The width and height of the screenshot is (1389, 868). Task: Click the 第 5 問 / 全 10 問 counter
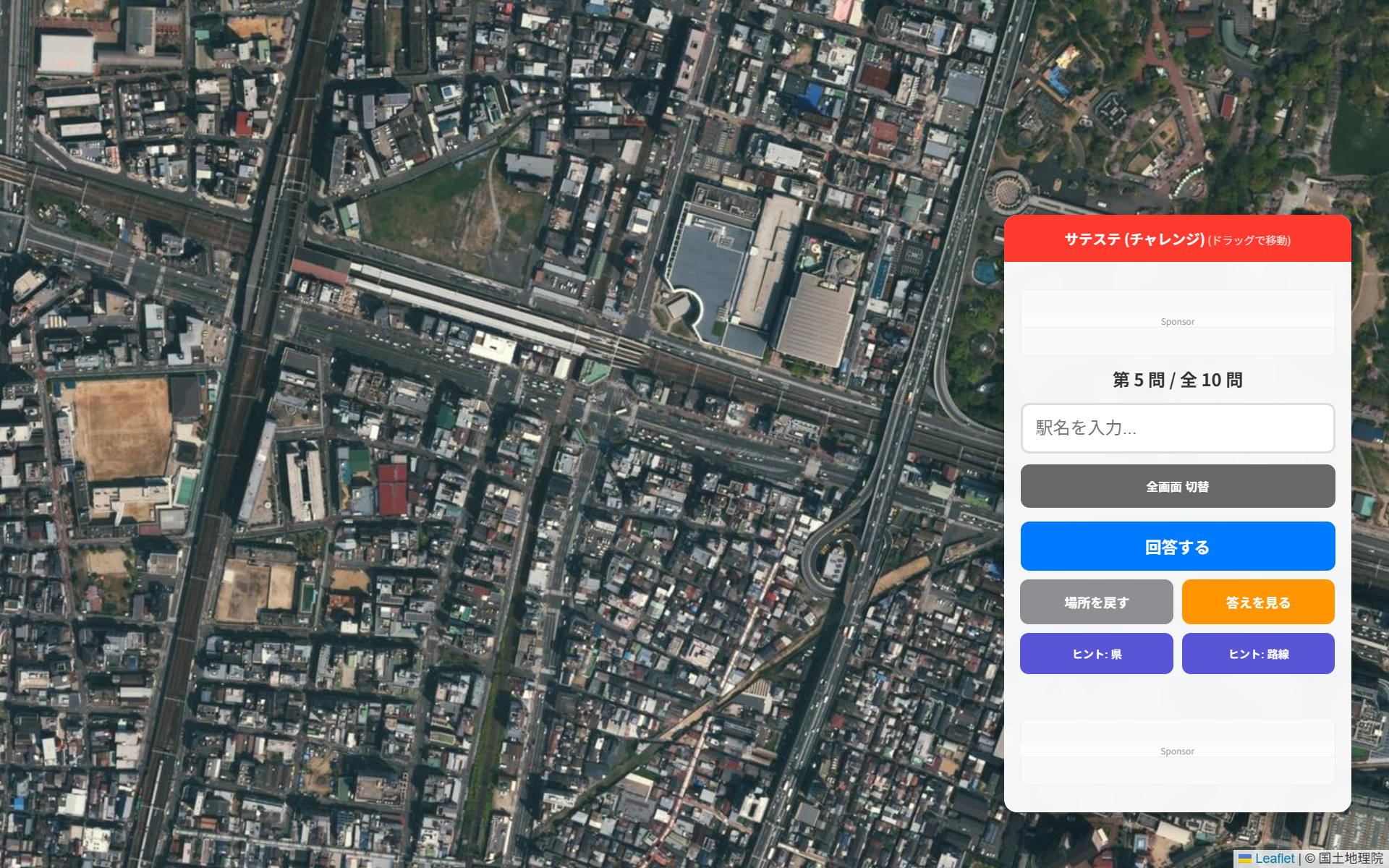(x=1178, y=380)
